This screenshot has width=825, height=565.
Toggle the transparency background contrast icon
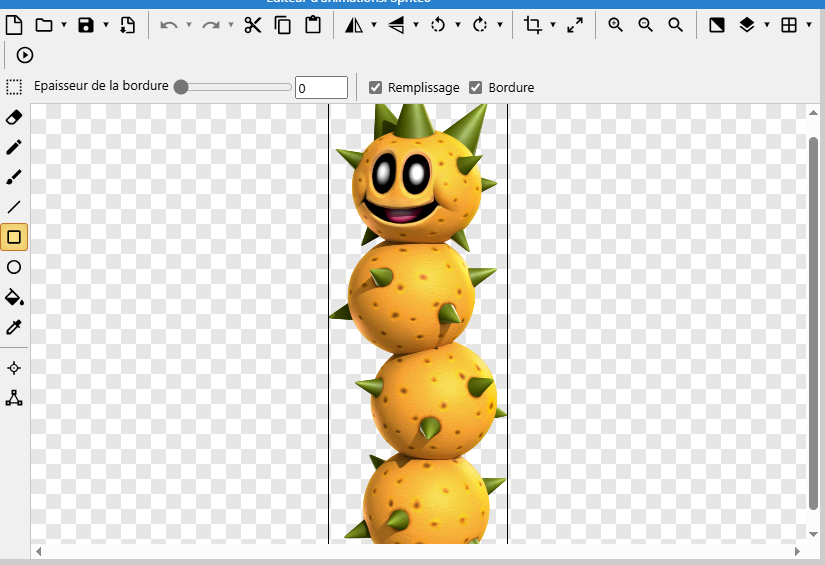[x=717, y=25]
